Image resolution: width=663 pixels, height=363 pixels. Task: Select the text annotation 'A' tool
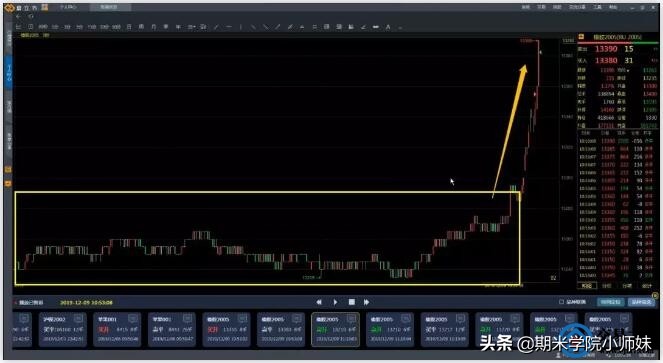click(388, 27)
